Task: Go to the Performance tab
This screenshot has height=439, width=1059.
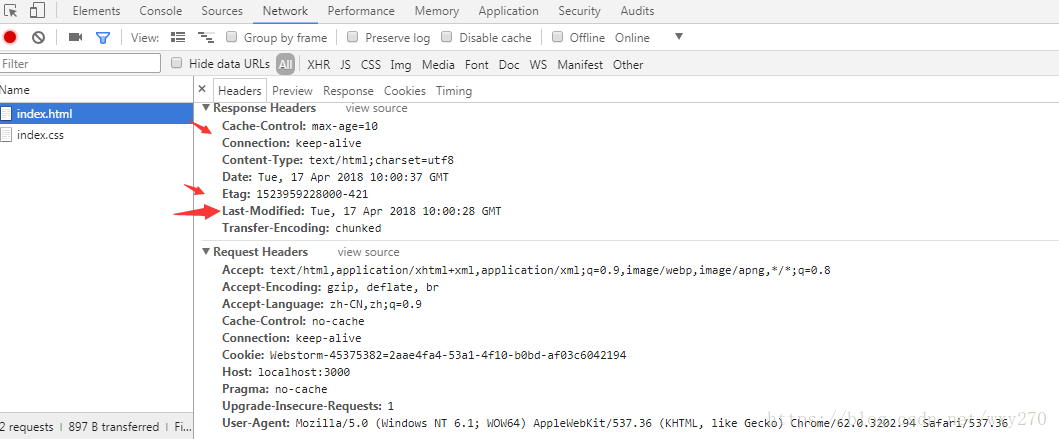Action: click(361, 11)
